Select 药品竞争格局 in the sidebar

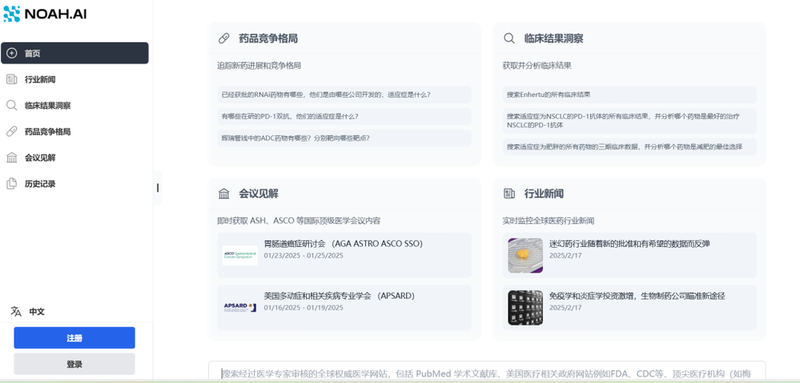point(74,132)
